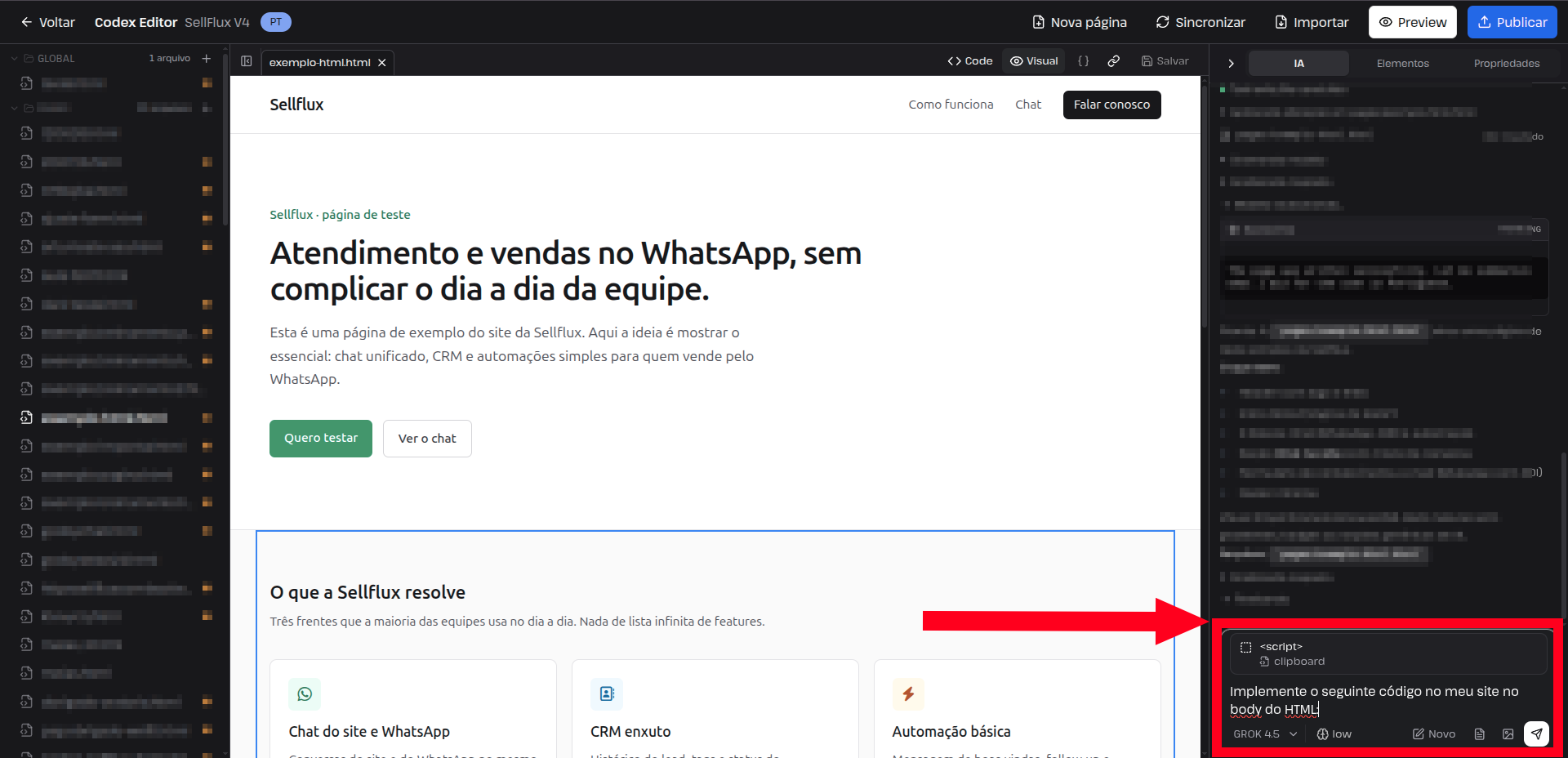The width and height of the screenshot is (1568, 758).
Task: Switch to Visual view
Action: (x=1034, y=61)
